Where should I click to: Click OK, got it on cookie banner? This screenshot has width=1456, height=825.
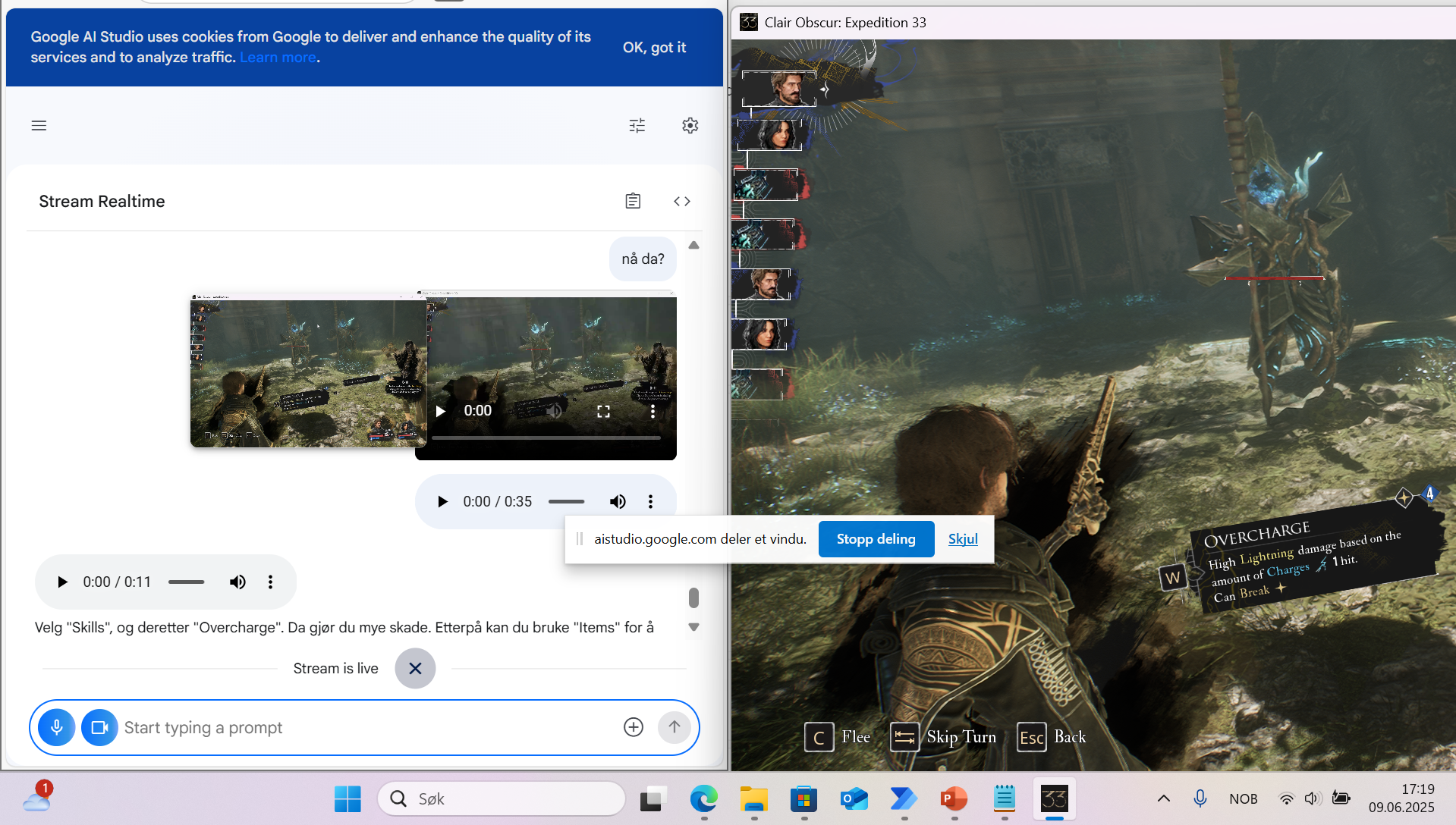click(654, 47)
